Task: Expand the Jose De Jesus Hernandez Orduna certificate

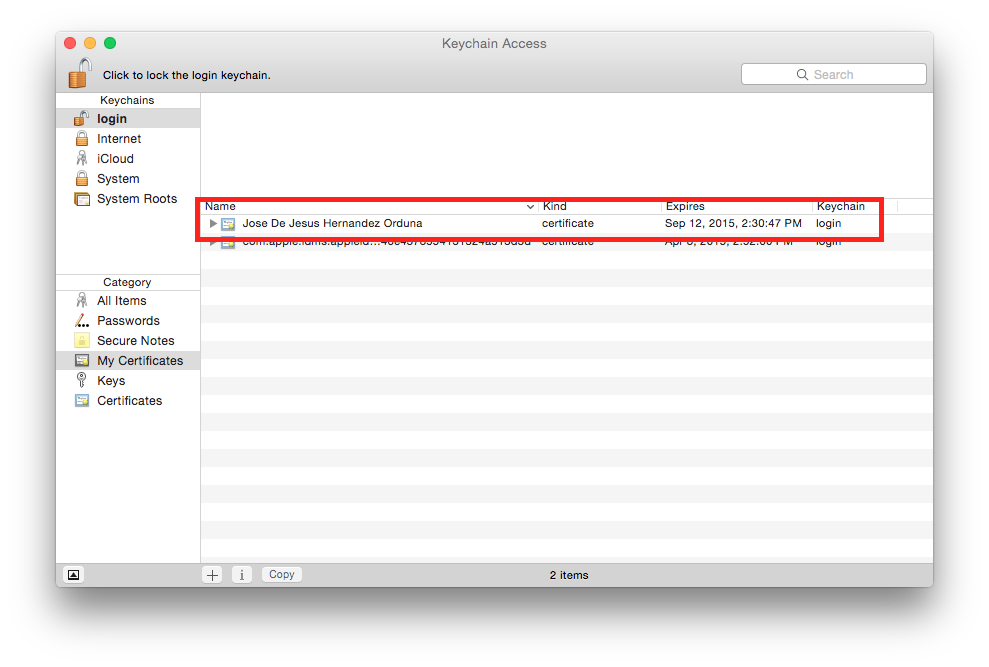Action: coord(213,223)
